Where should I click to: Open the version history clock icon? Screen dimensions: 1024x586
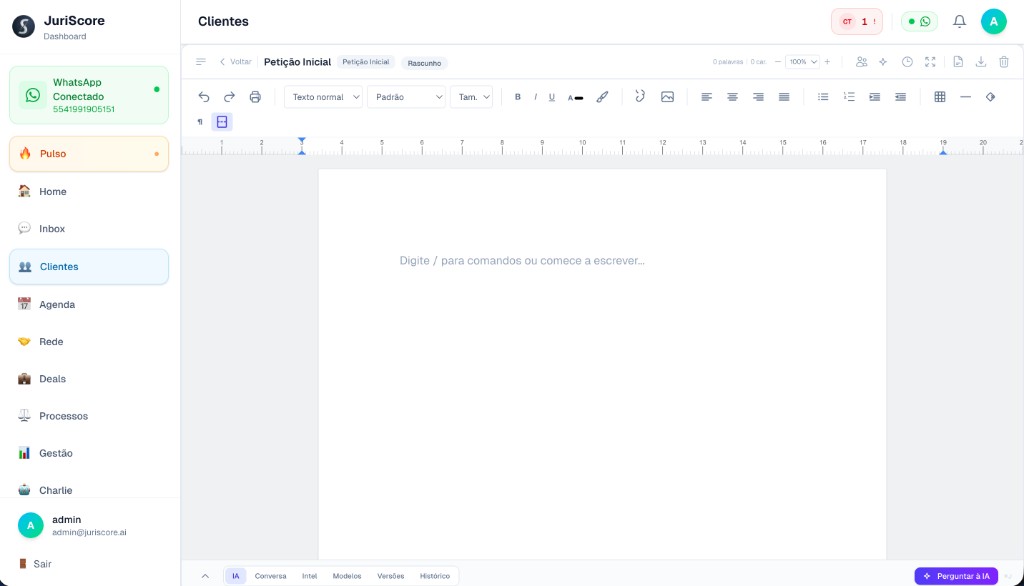point(906,62)
